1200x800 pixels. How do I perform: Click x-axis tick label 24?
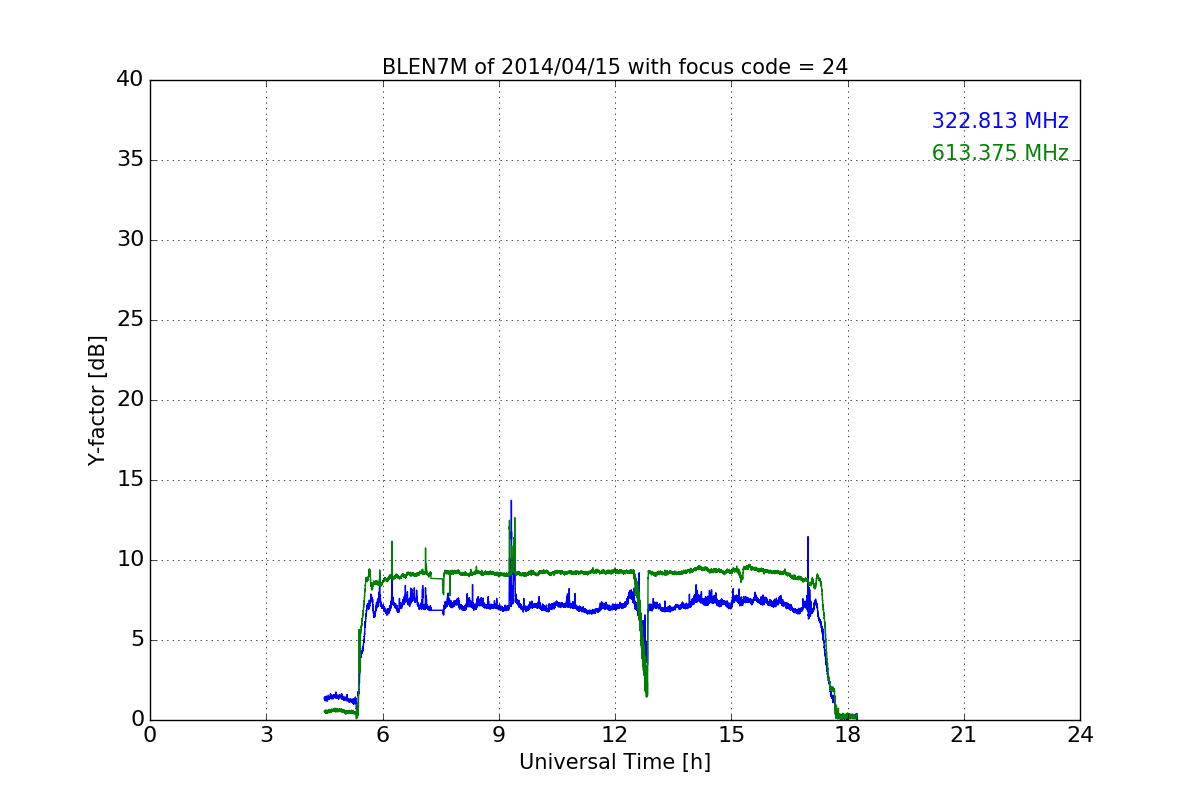1080,734
